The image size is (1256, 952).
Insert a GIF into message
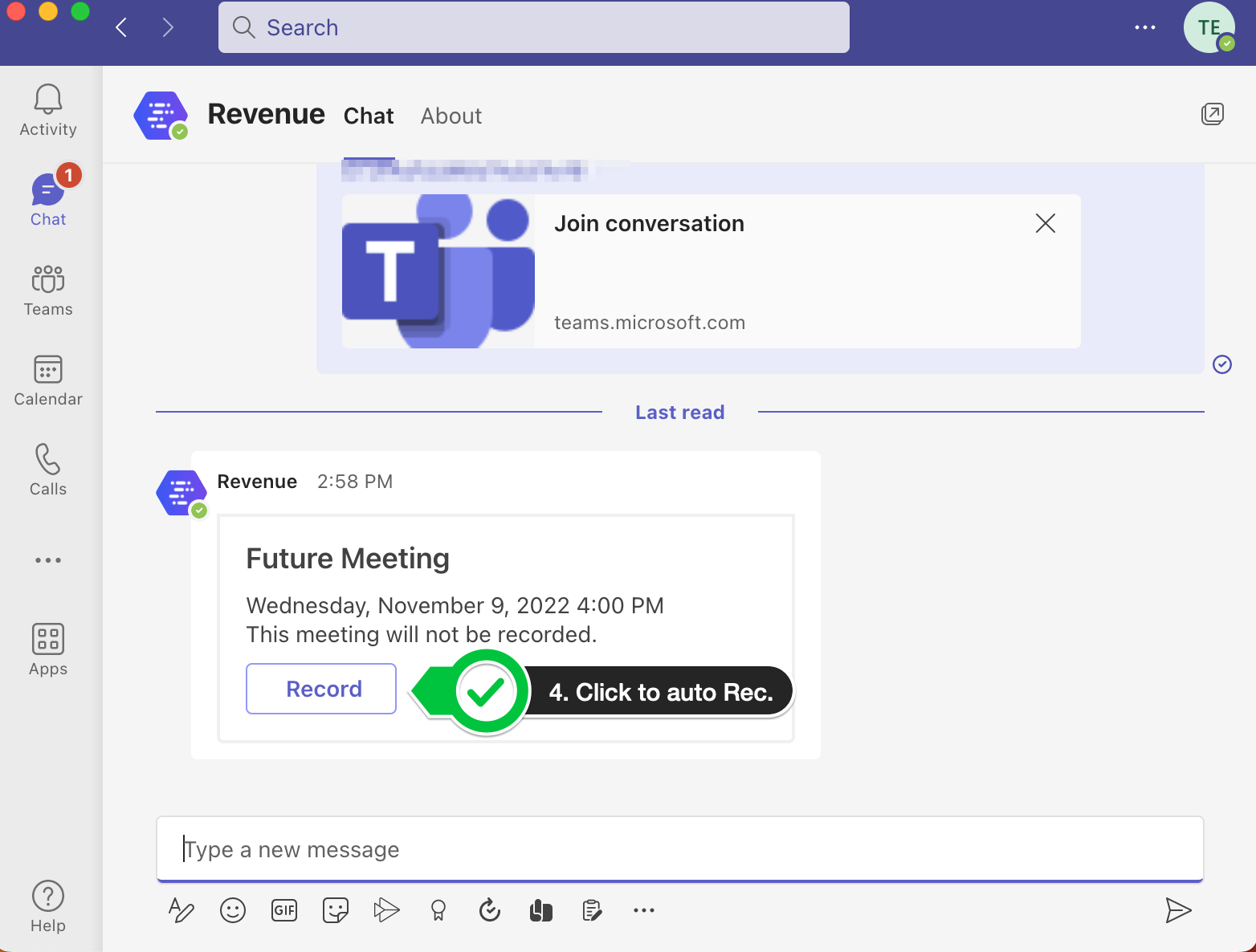point(284,910)
